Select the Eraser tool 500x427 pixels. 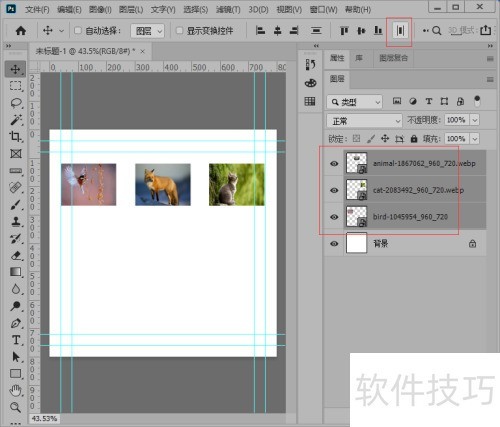click(16, 256)
